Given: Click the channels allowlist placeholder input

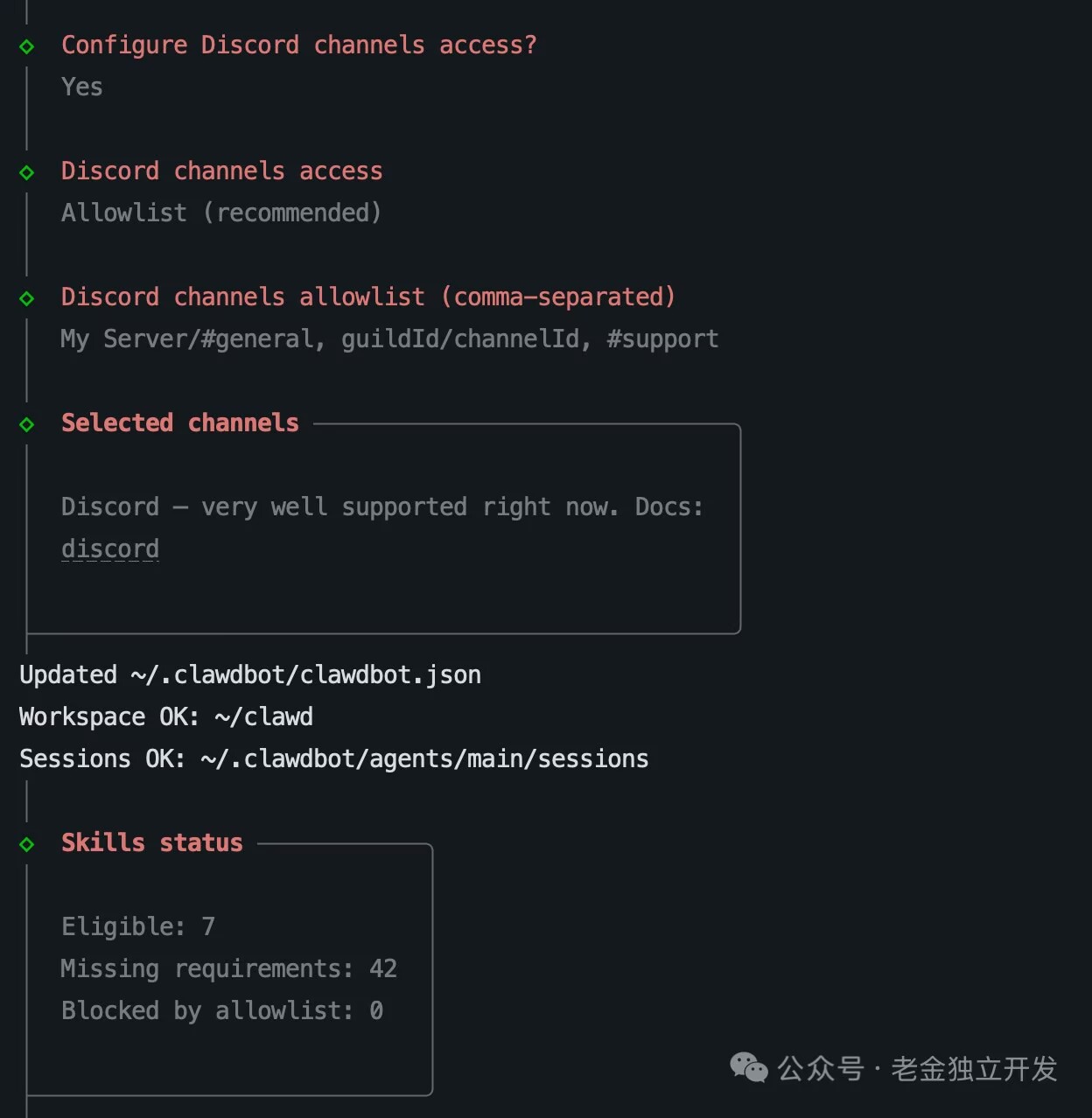Looking at the screenshot, I should tap(389, 339).
